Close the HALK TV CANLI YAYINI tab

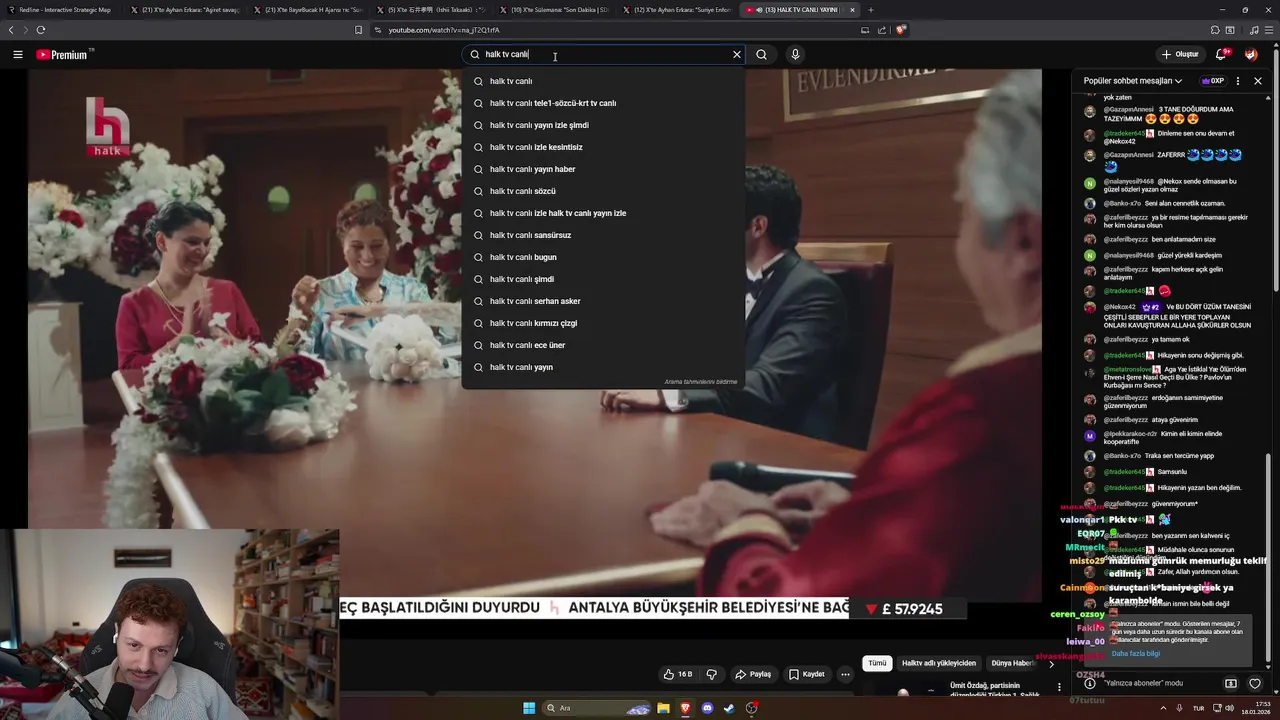click(852, 10)
